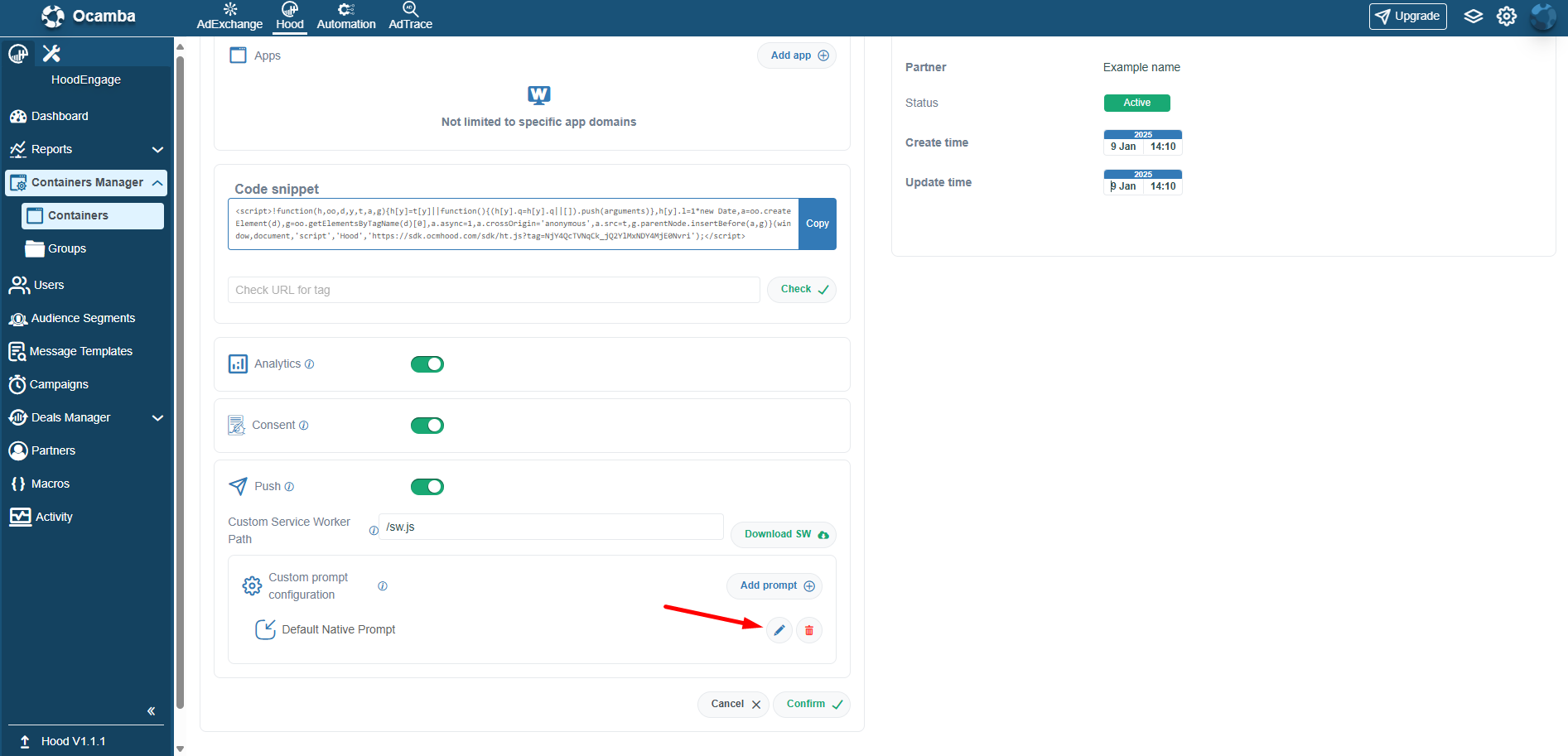
Task: Click the Service Worker Path info icon
Action: [x=374, y=531]
